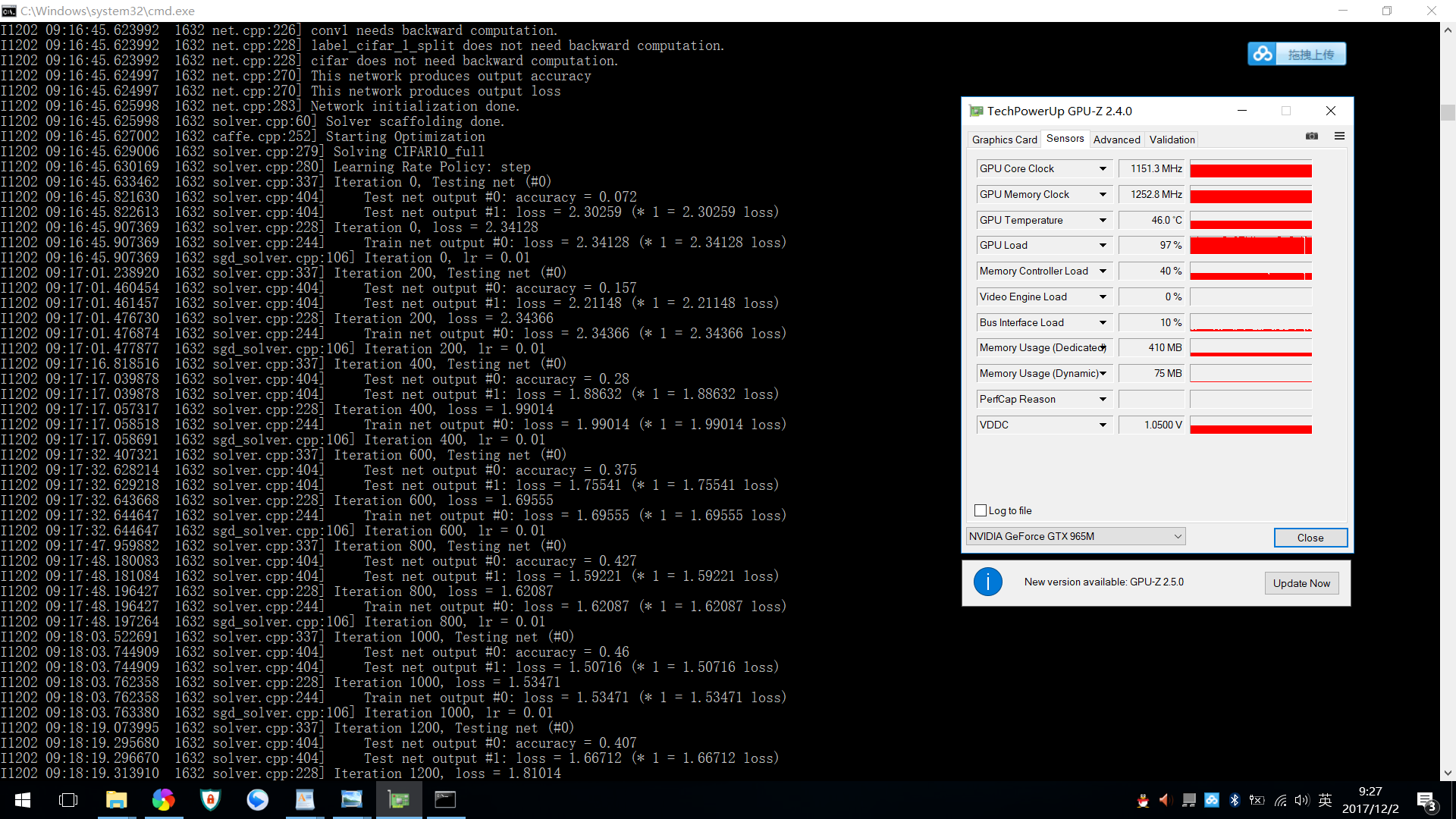This screenshot has width=1456, height=819.
Task: Expand the GPU Temperature sensor dropdown
Action: pyautogui.click(x=1103, y=221)
